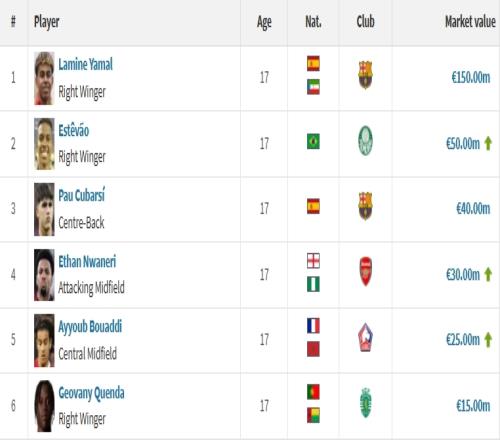Open Geovany Quenda's profile link
This screenshot has width=500, height=440.
91,393
